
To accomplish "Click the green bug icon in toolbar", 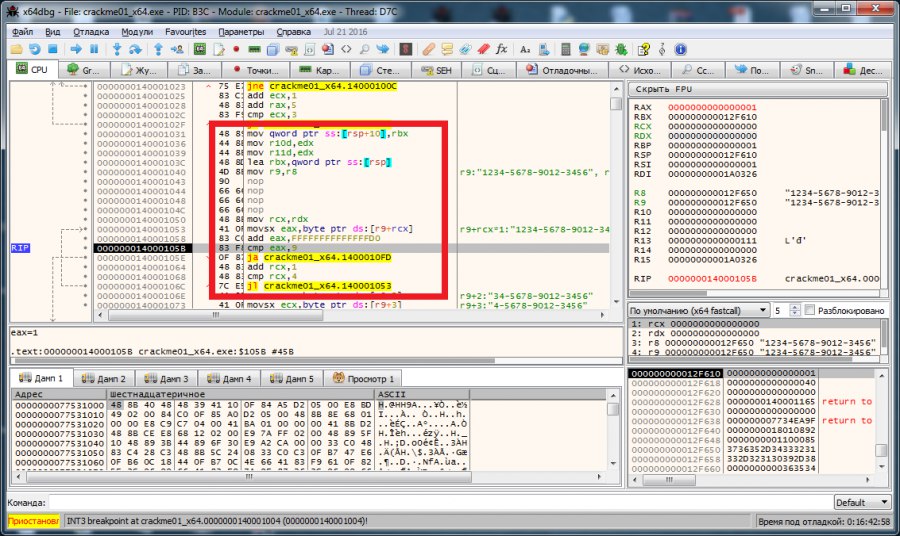I will (x=620, y=49).
